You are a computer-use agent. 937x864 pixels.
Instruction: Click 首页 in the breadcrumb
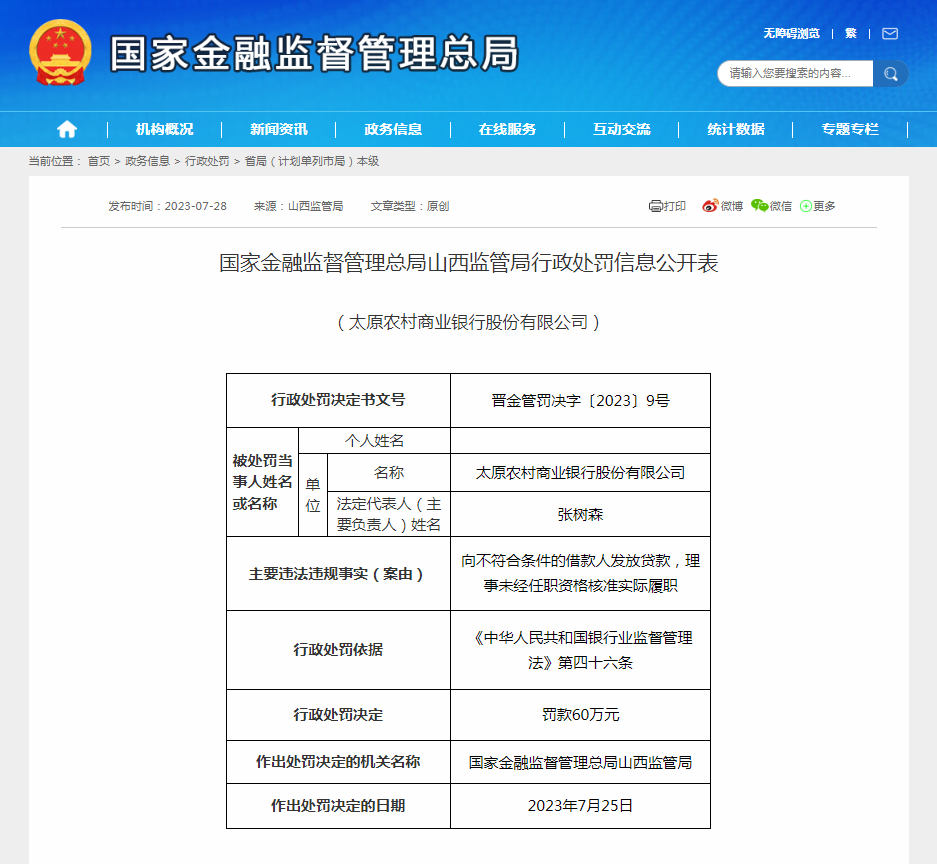pyautogui.click(x=99, y=161)
